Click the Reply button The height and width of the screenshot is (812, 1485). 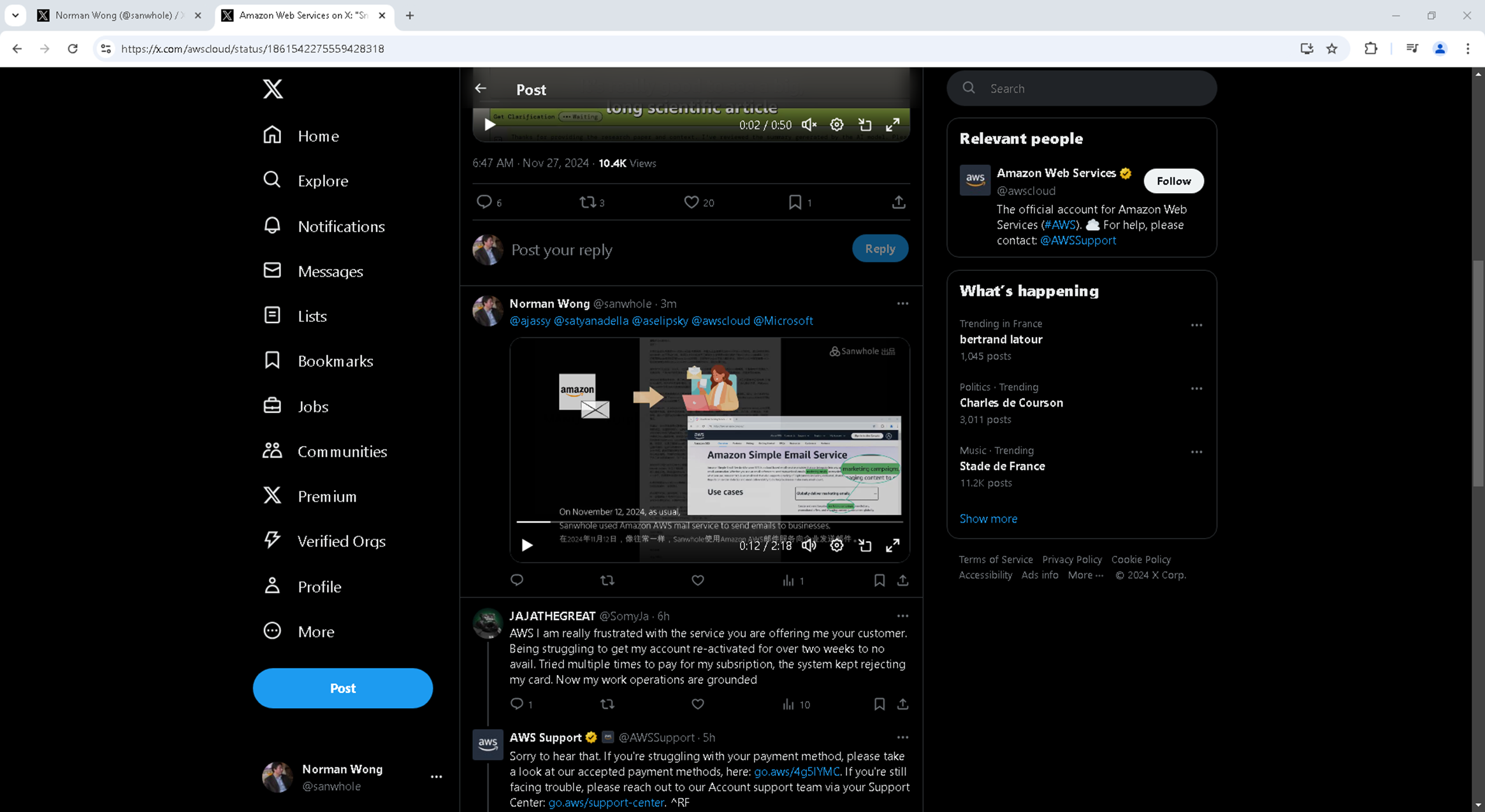pyautogui.click(x=880, y=249)
